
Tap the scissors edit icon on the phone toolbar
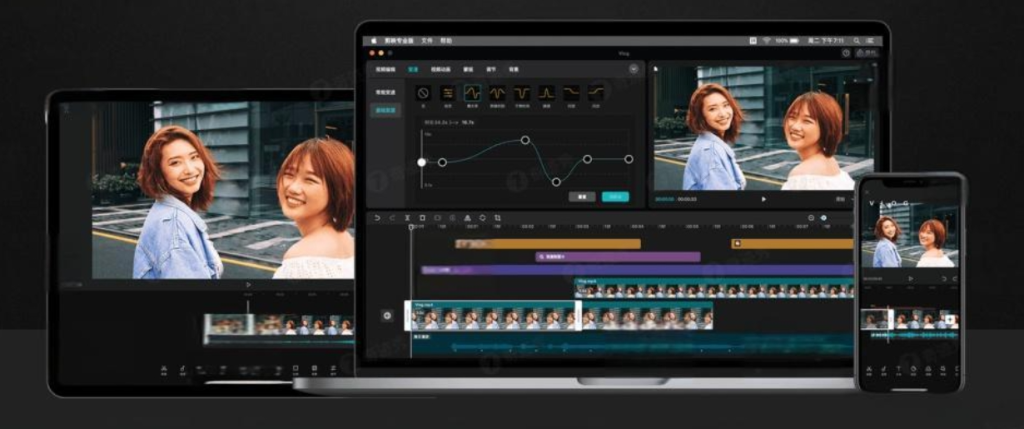tap(869, 371)
